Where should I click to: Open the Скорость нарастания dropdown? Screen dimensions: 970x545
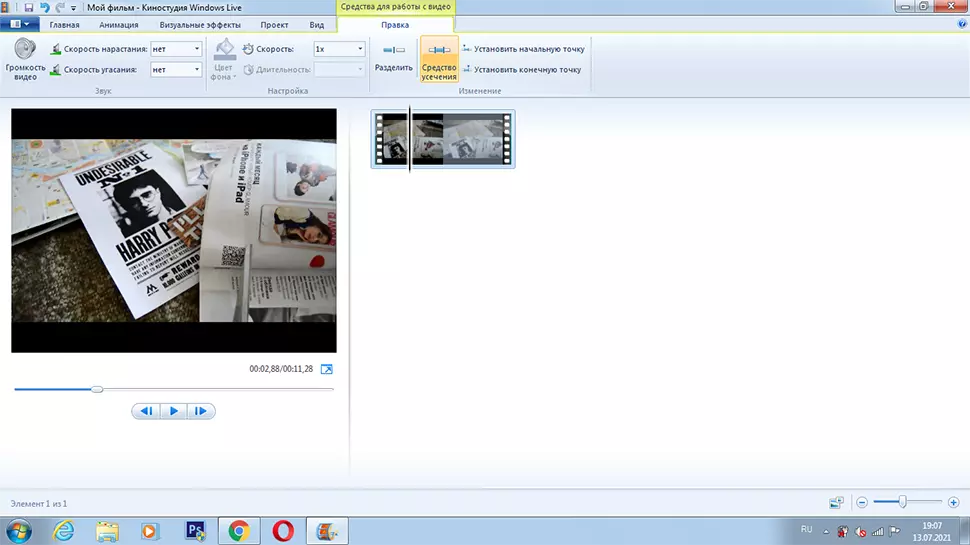(x=196, y=49)
